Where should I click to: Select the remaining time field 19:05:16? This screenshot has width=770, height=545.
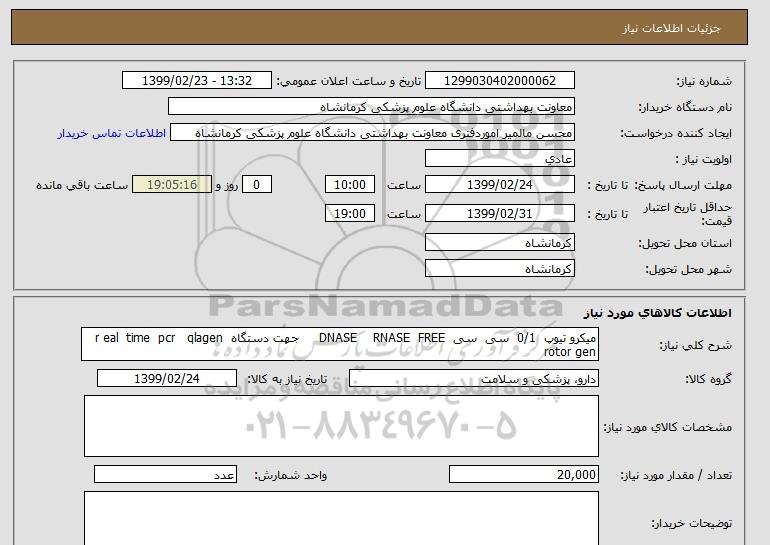[172, 185]
